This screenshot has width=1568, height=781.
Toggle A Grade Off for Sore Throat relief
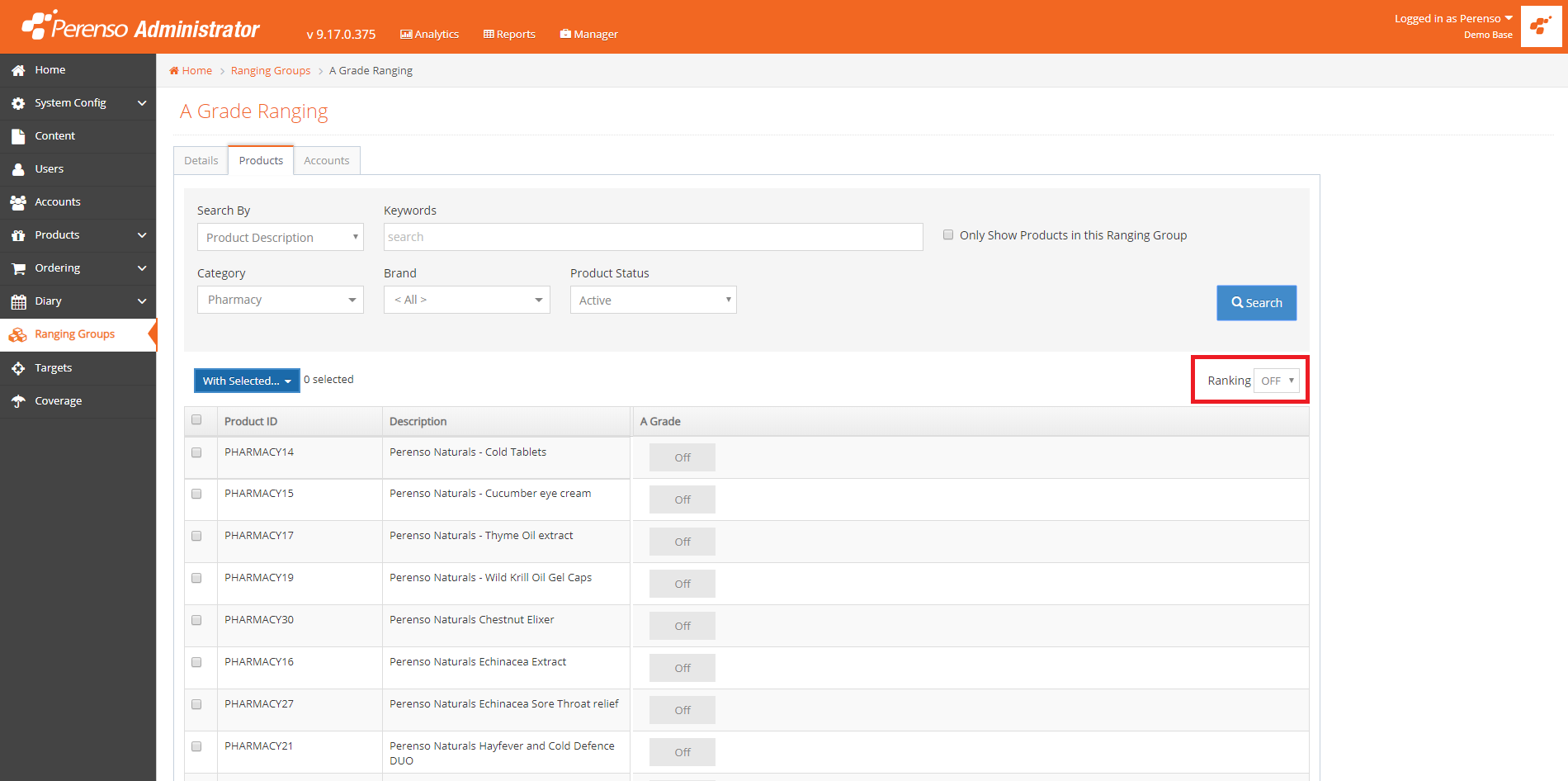point(682,710)
